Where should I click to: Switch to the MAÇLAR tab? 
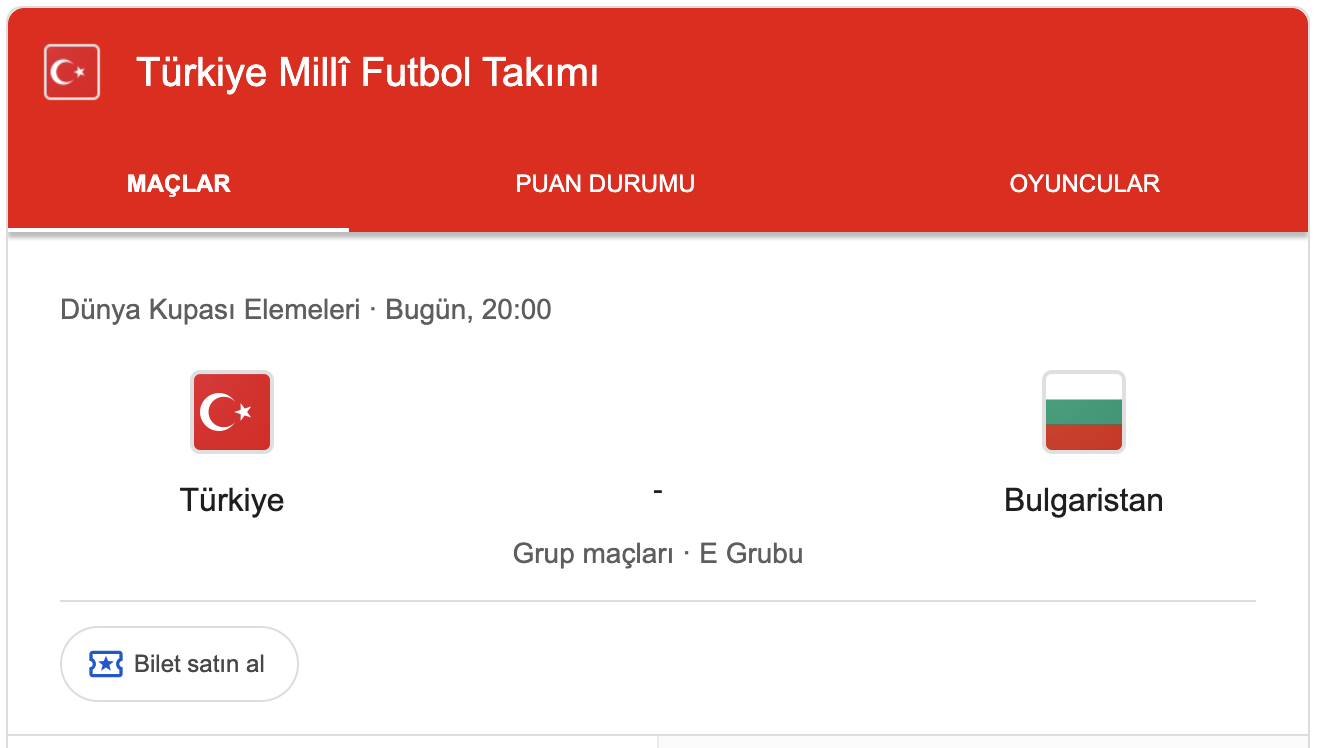tap(179, 184)
